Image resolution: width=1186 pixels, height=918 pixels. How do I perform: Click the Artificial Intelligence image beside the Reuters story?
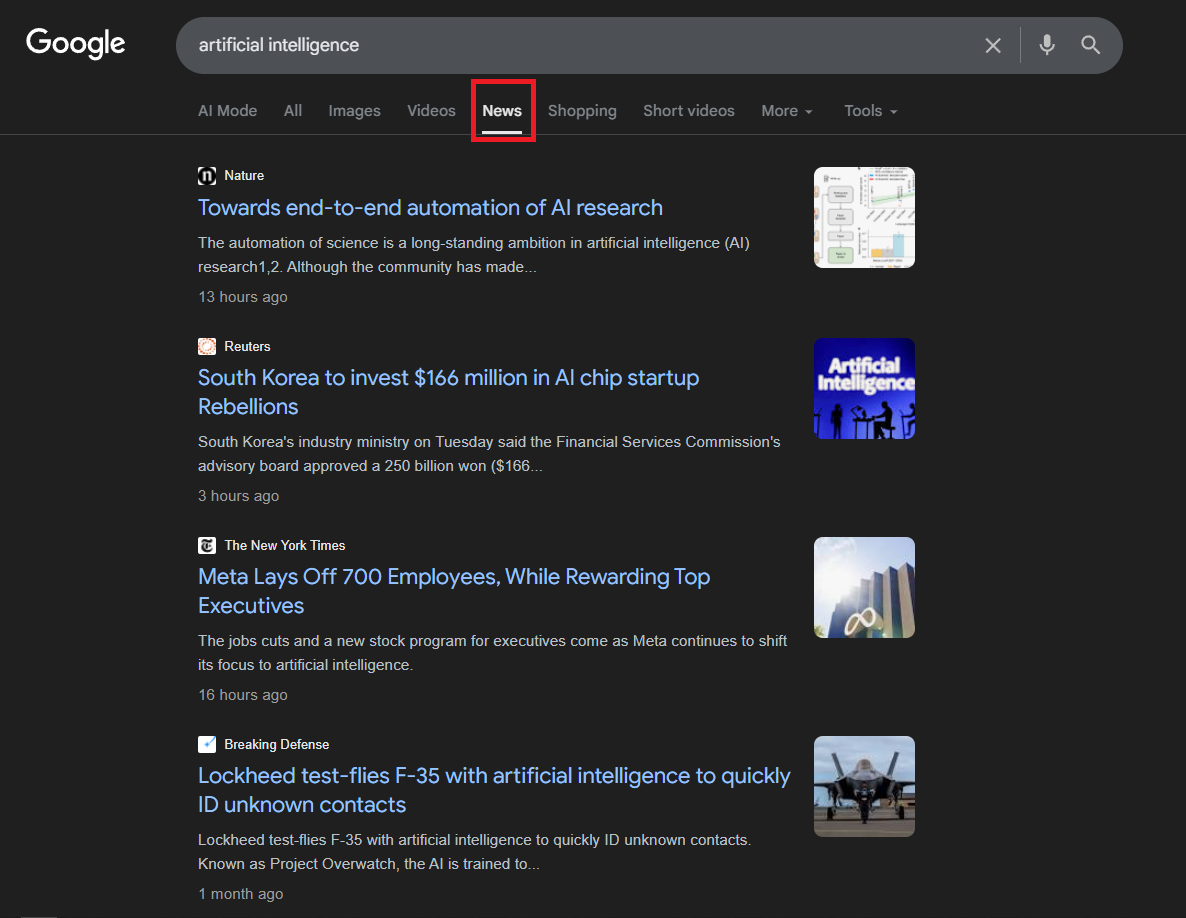[864, 388]
